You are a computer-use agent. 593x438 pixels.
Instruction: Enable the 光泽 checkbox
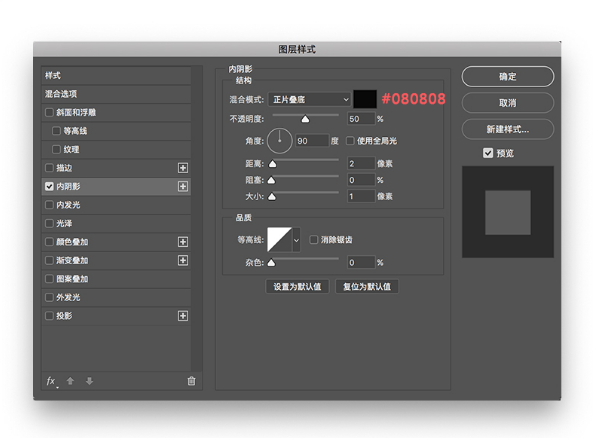[x=49, y=223]
